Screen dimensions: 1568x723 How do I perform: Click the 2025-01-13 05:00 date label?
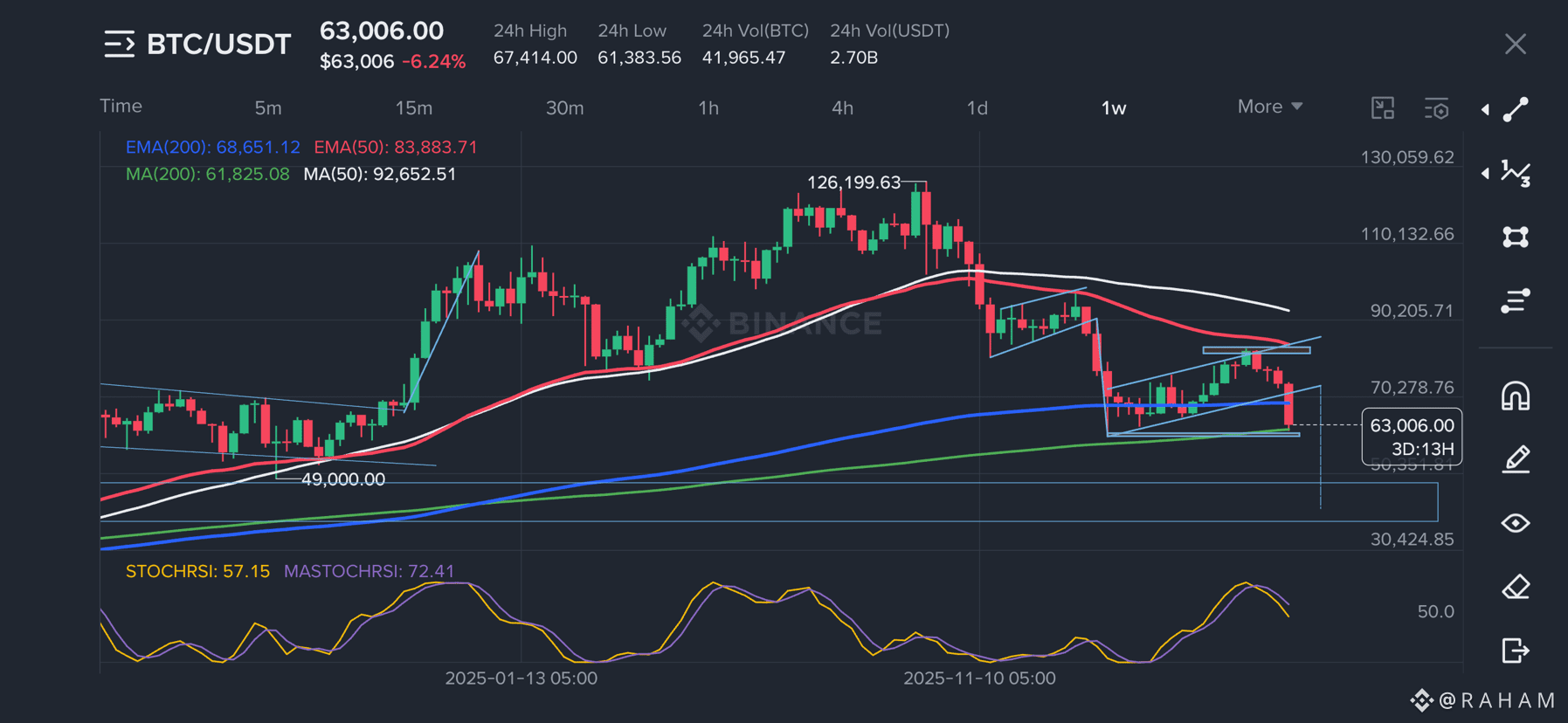pos(521,678)
